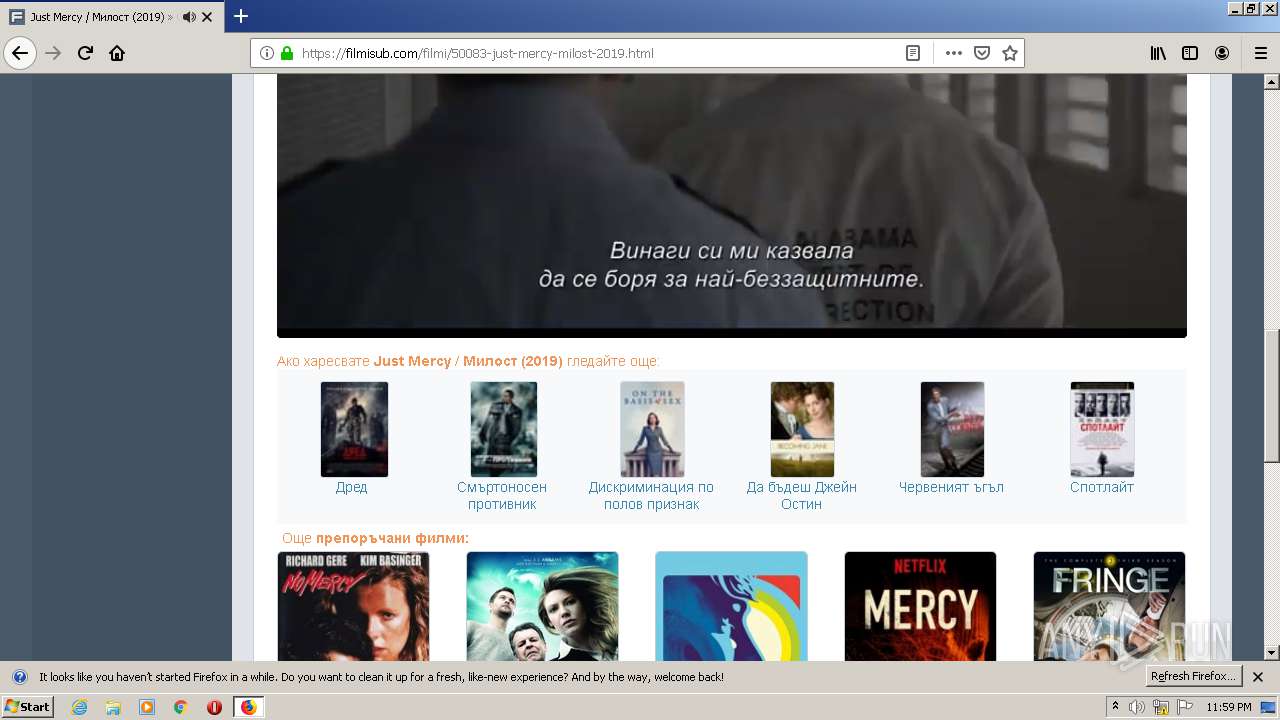Open the Netflix Mercy recommended poster
Screen dimensions: 1280x720
tap(920, 606)
